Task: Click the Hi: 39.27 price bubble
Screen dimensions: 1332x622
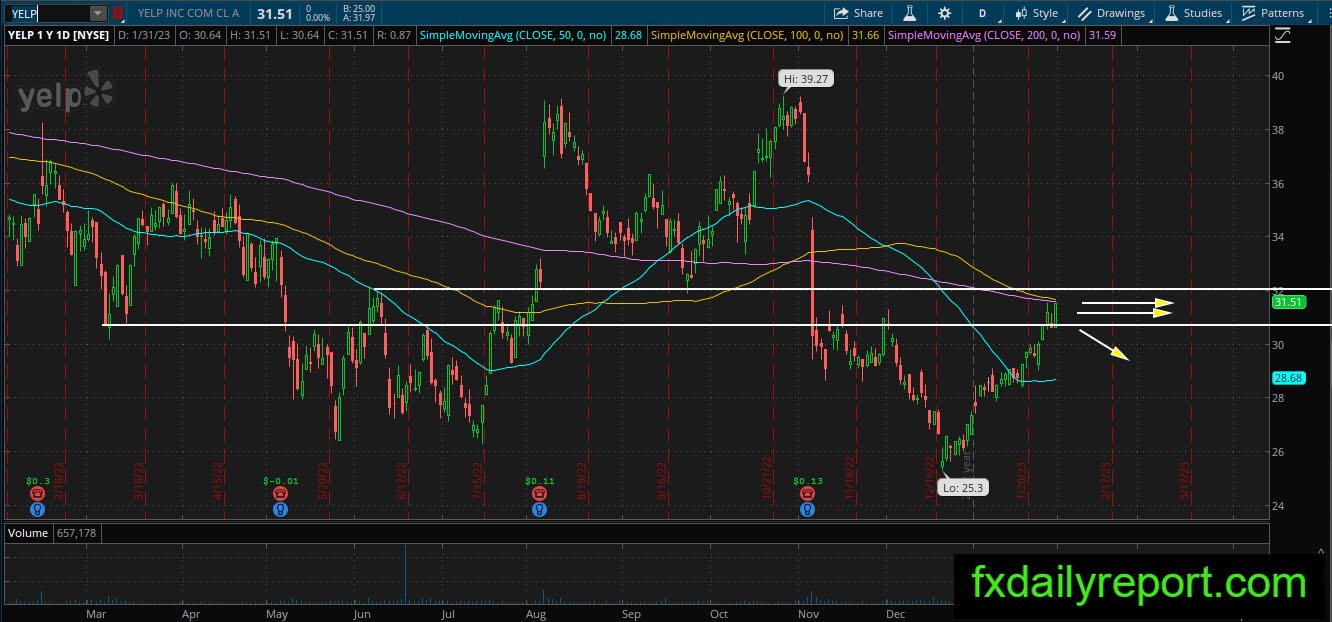Action: click(x=806, y=78)
